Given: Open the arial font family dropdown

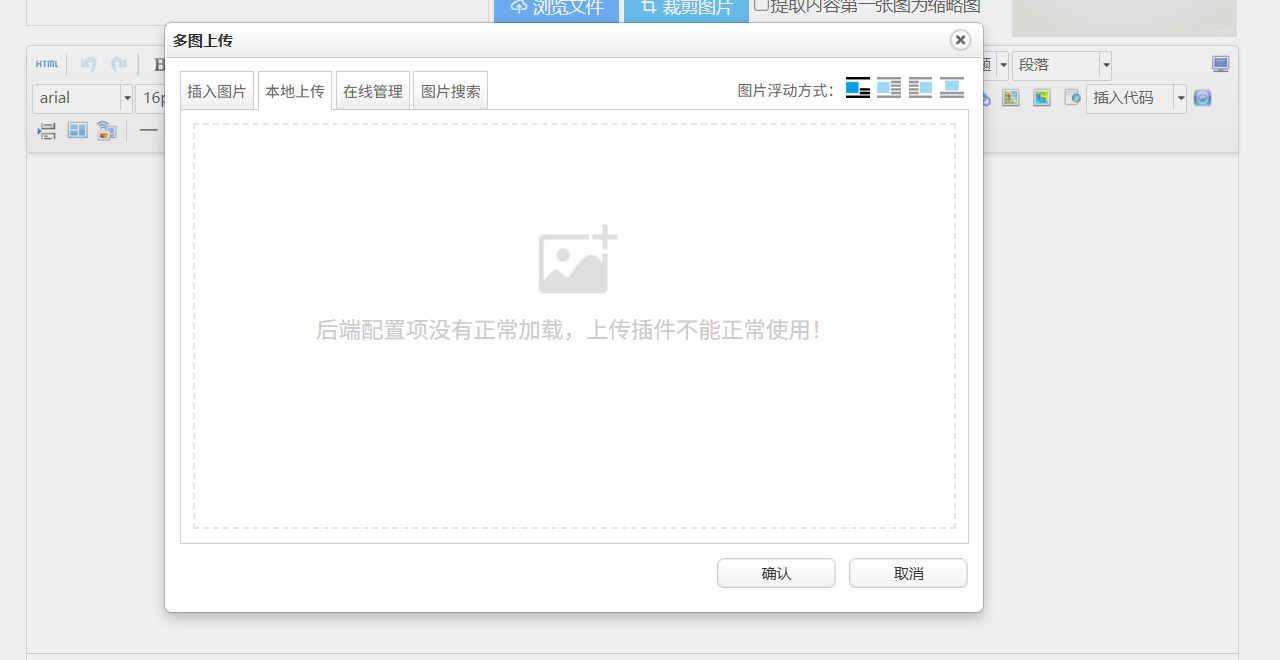Looking at the screenshot, I should tap(83, 98).
